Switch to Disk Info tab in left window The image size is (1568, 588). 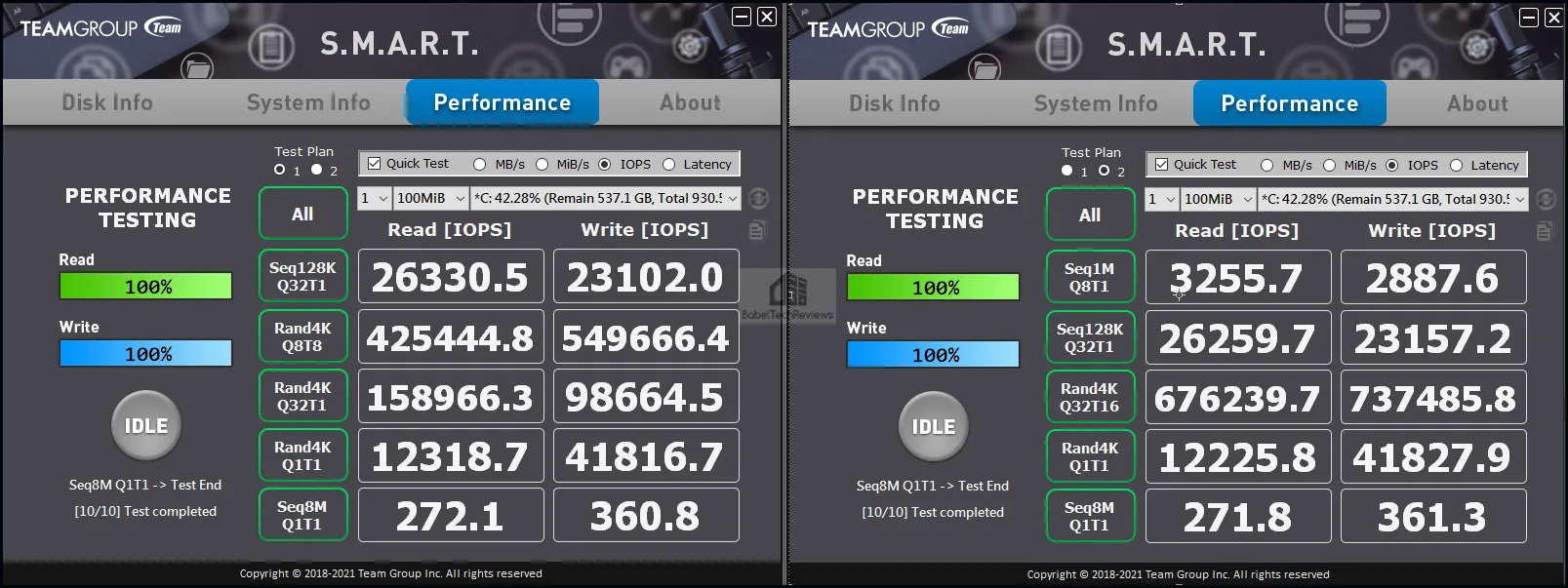[x=107, y=102]
